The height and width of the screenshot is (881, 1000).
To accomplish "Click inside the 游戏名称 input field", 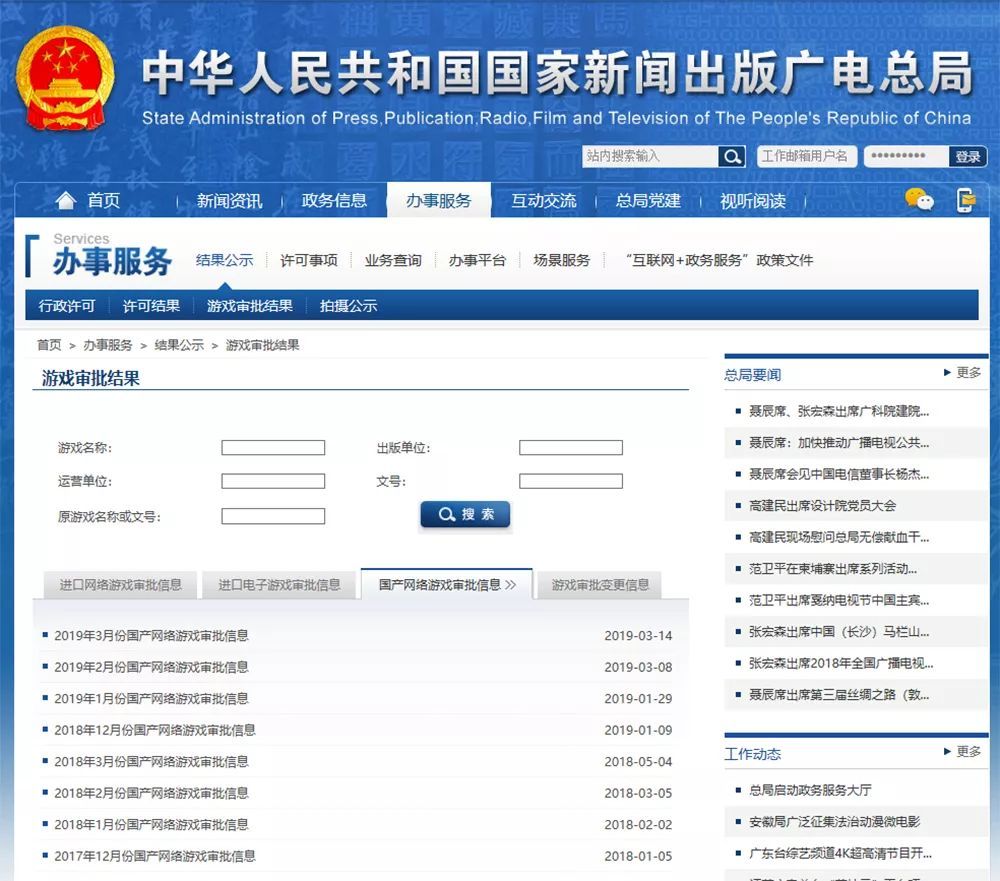I will 273,447.
